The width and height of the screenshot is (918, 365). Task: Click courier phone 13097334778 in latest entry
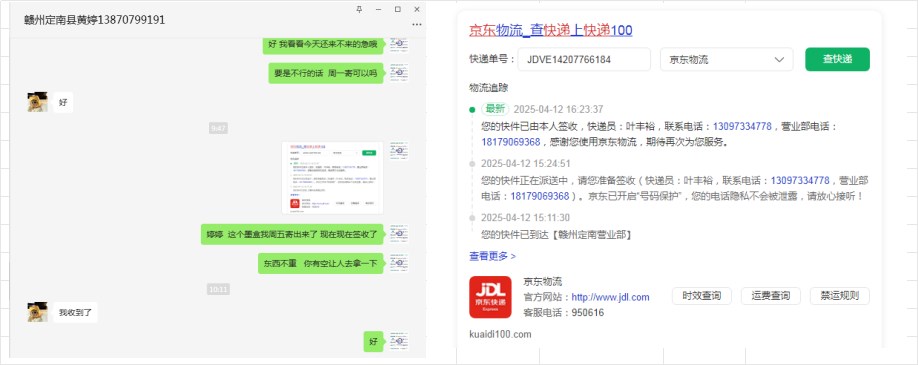point(742,126)
